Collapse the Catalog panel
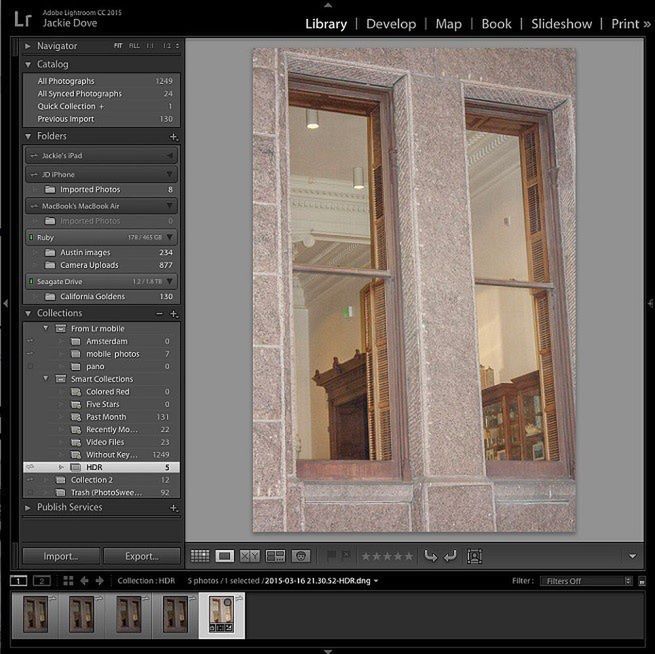Image resolution: width=655 pixels, height=654 pixels. 28,64
